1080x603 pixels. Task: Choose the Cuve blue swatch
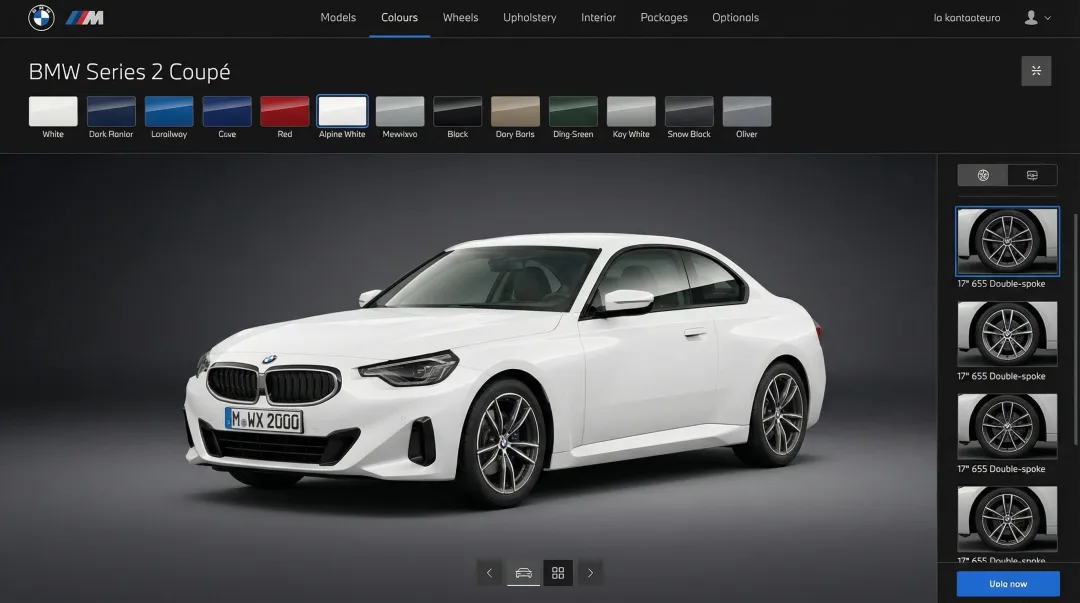point(227,111)
